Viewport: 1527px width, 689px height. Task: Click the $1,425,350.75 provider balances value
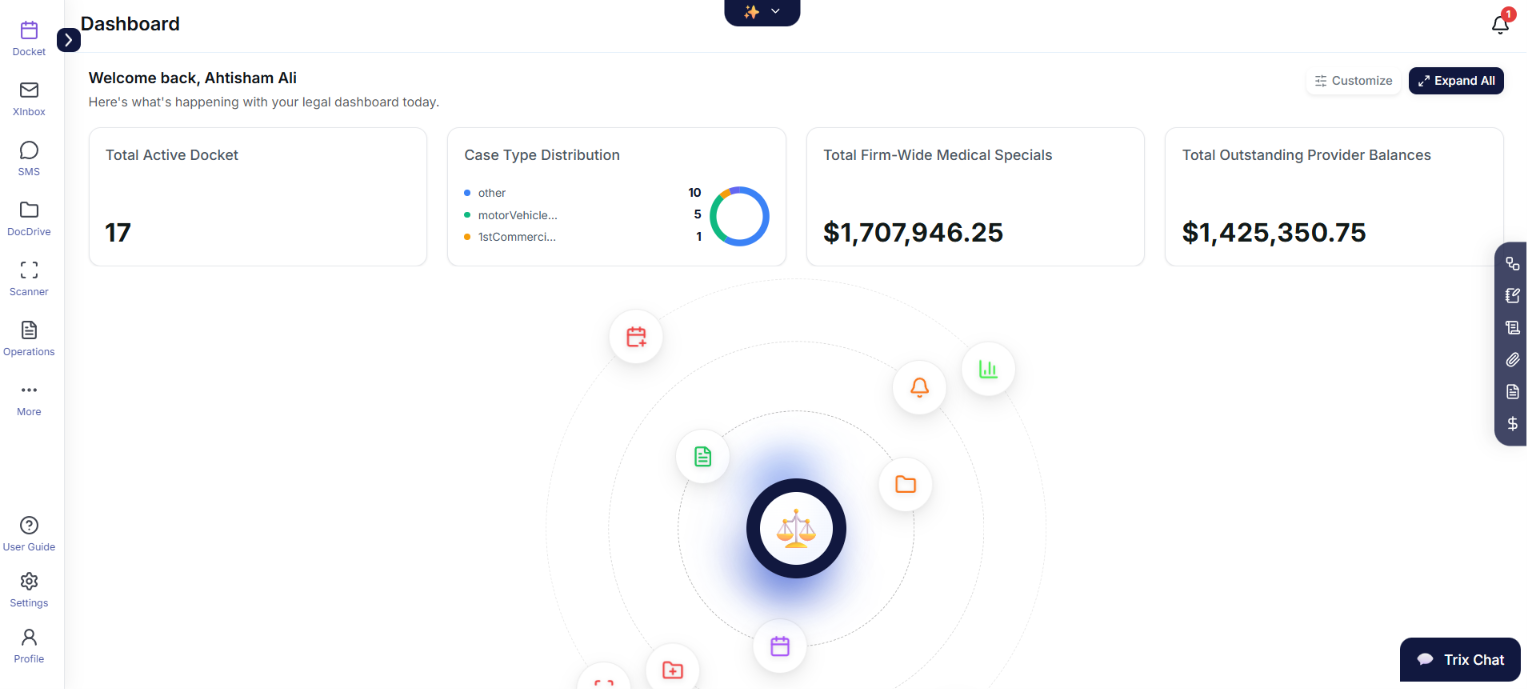pos(1274,233)
